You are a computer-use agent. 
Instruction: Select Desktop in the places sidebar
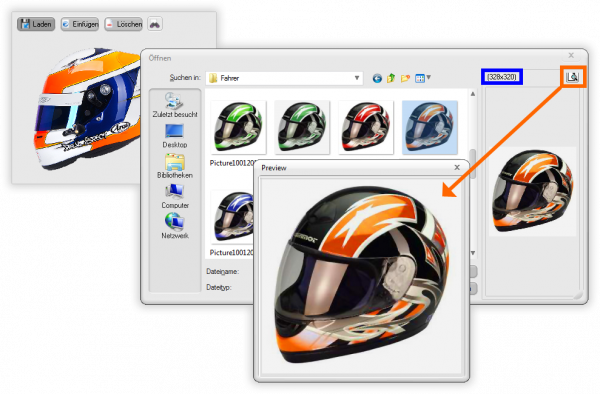pyautogui.click(x=175, y=136)
